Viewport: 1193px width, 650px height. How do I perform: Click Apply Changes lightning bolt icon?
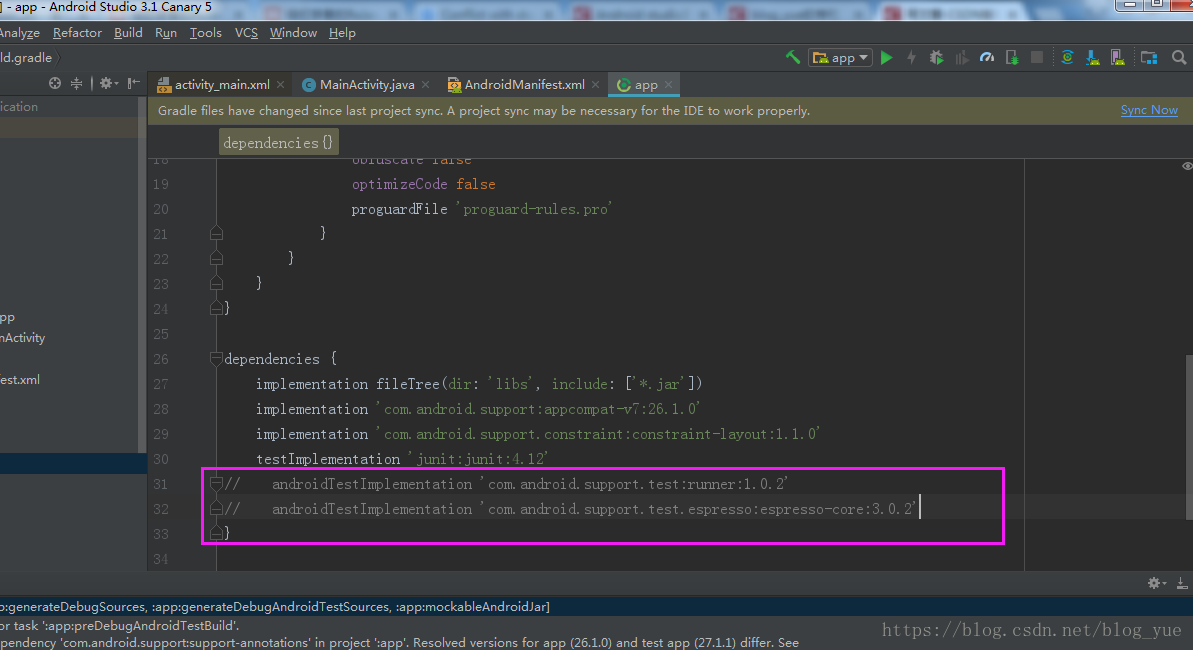[911, 58]
